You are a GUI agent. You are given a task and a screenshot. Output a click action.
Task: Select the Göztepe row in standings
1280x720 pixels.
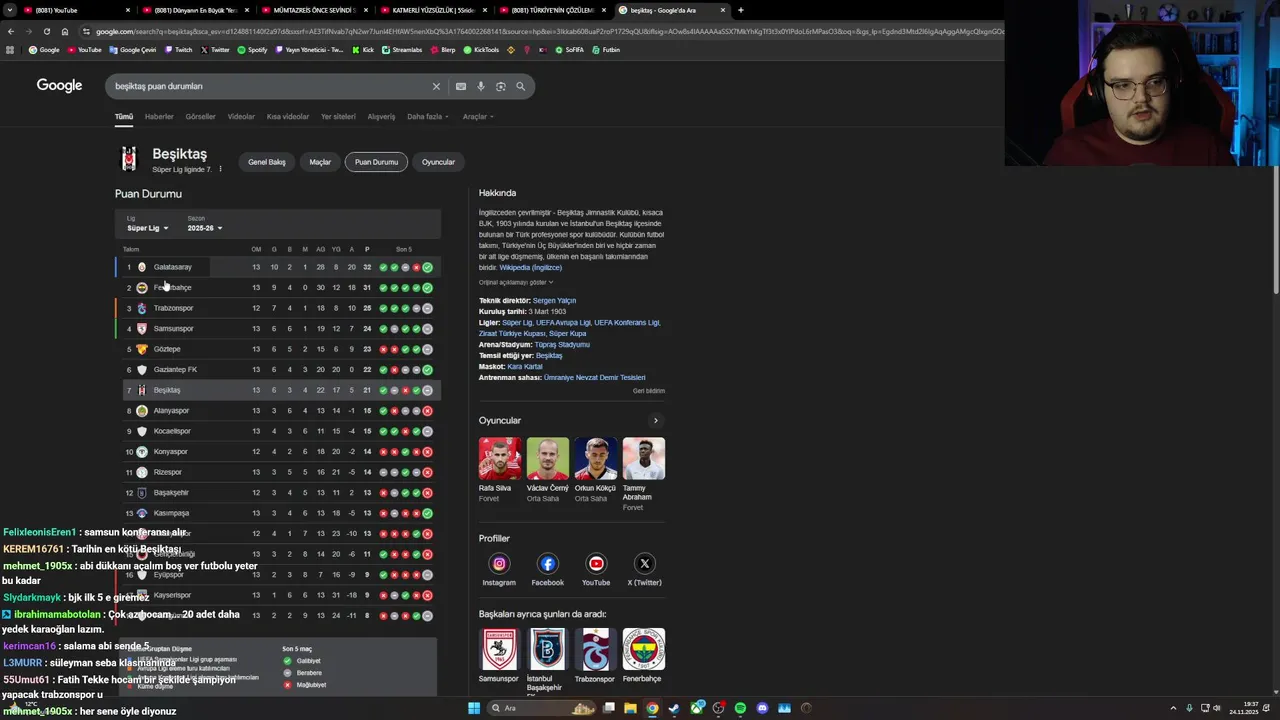[x=278, y=349]
